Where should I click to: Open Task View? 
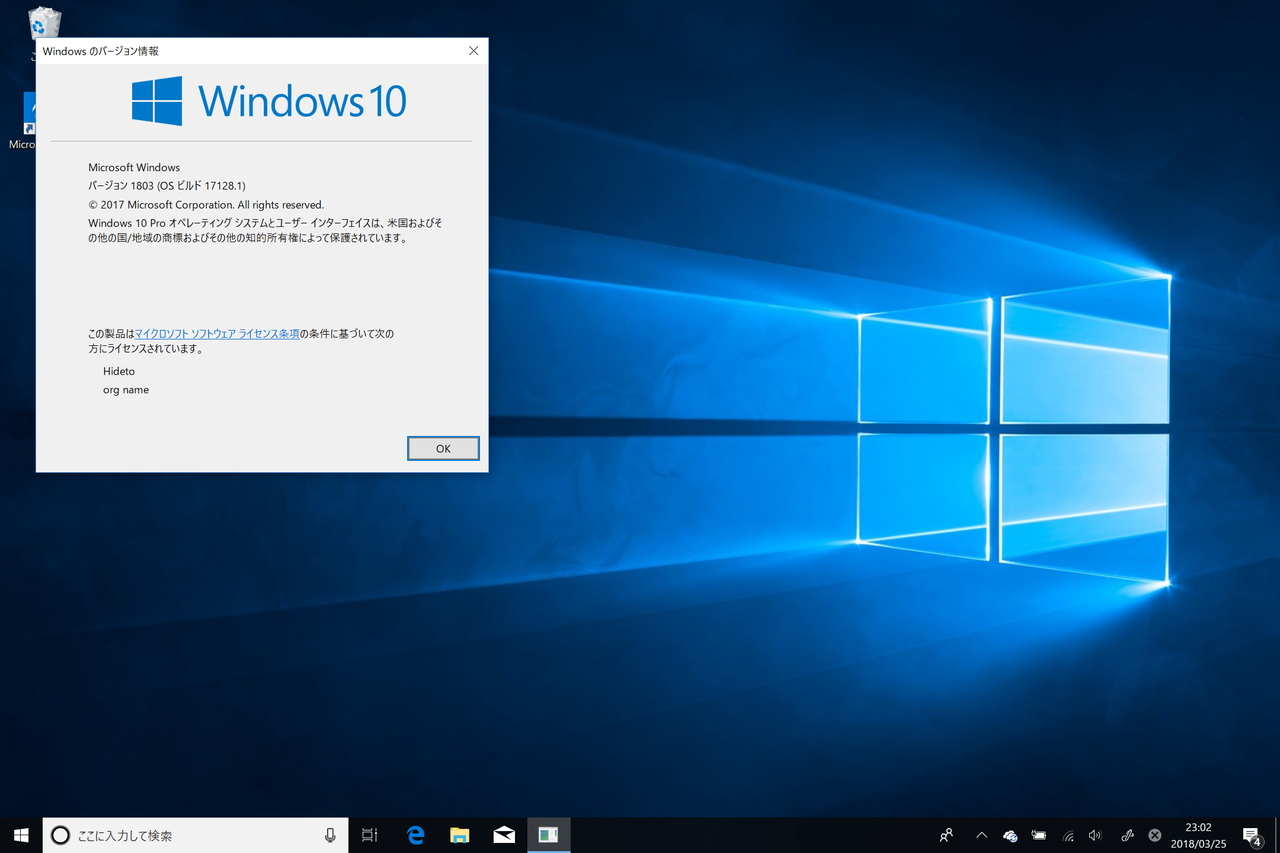pyautogui.click(x=369, y=835)
